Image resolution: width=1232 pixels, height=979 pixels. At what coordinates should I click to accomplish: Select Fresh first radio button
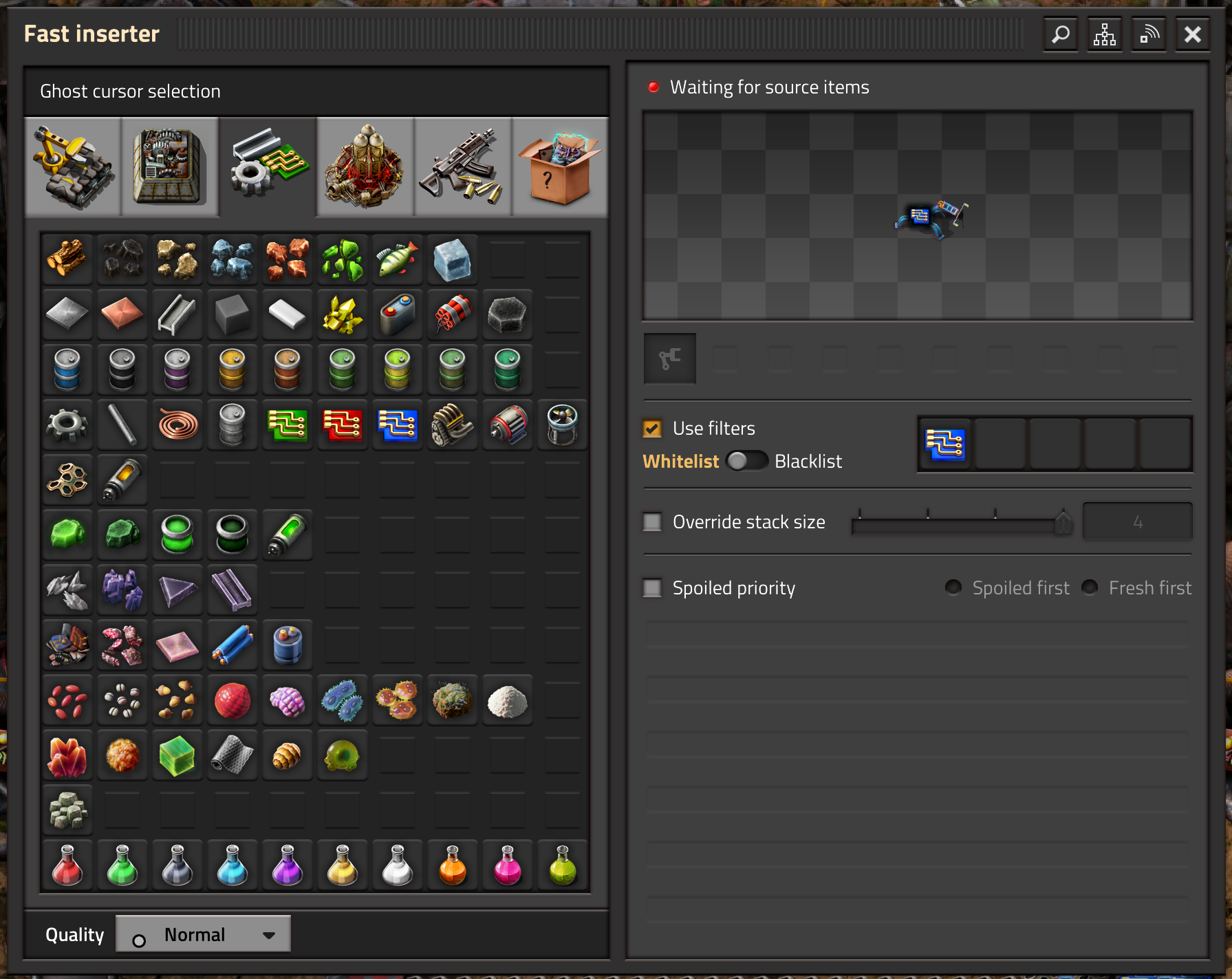pyautogui.click(x=1090, y=588)
